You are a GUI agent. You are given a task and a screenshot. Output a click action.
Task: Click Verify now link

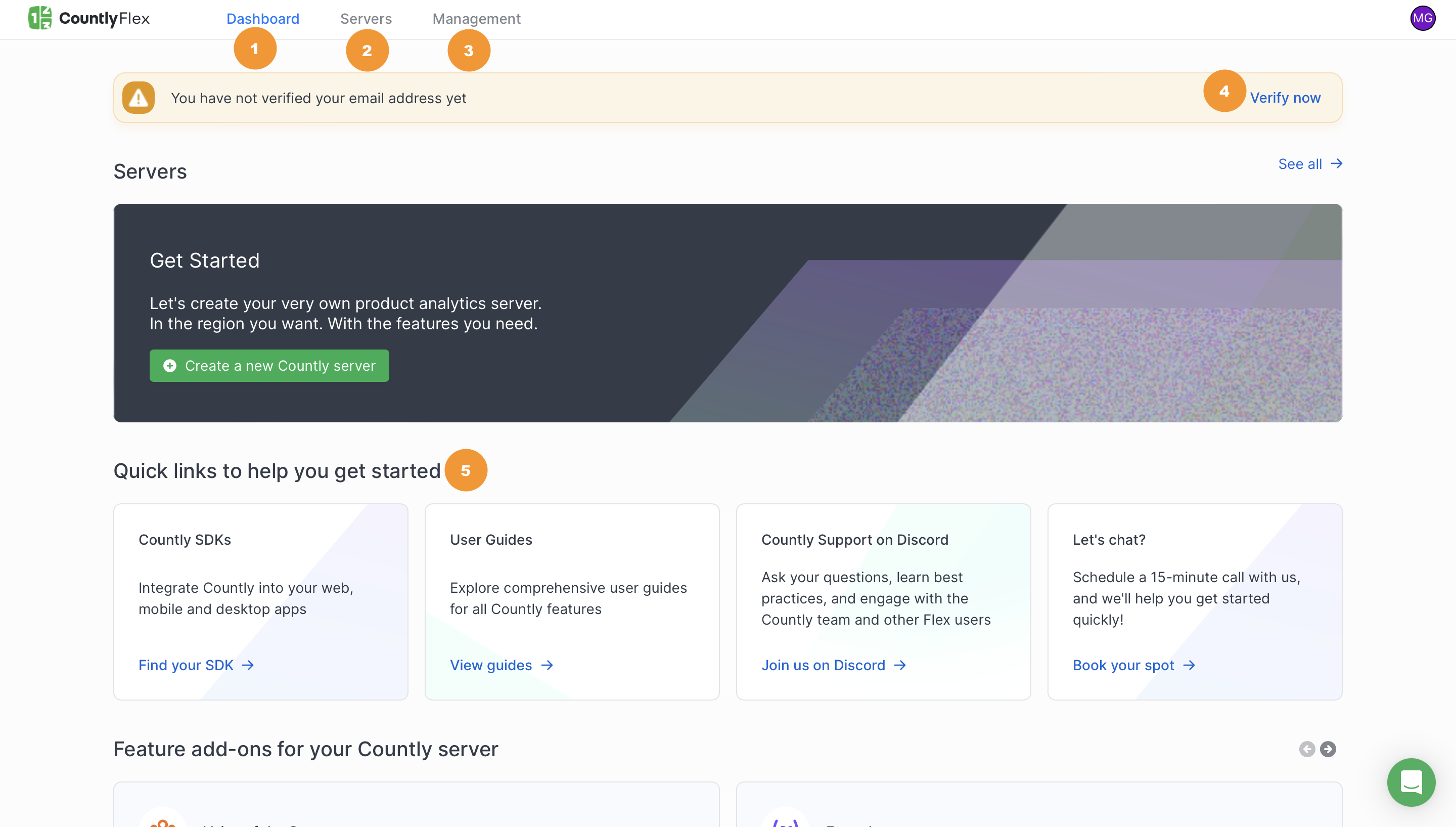coord(1285,98)
